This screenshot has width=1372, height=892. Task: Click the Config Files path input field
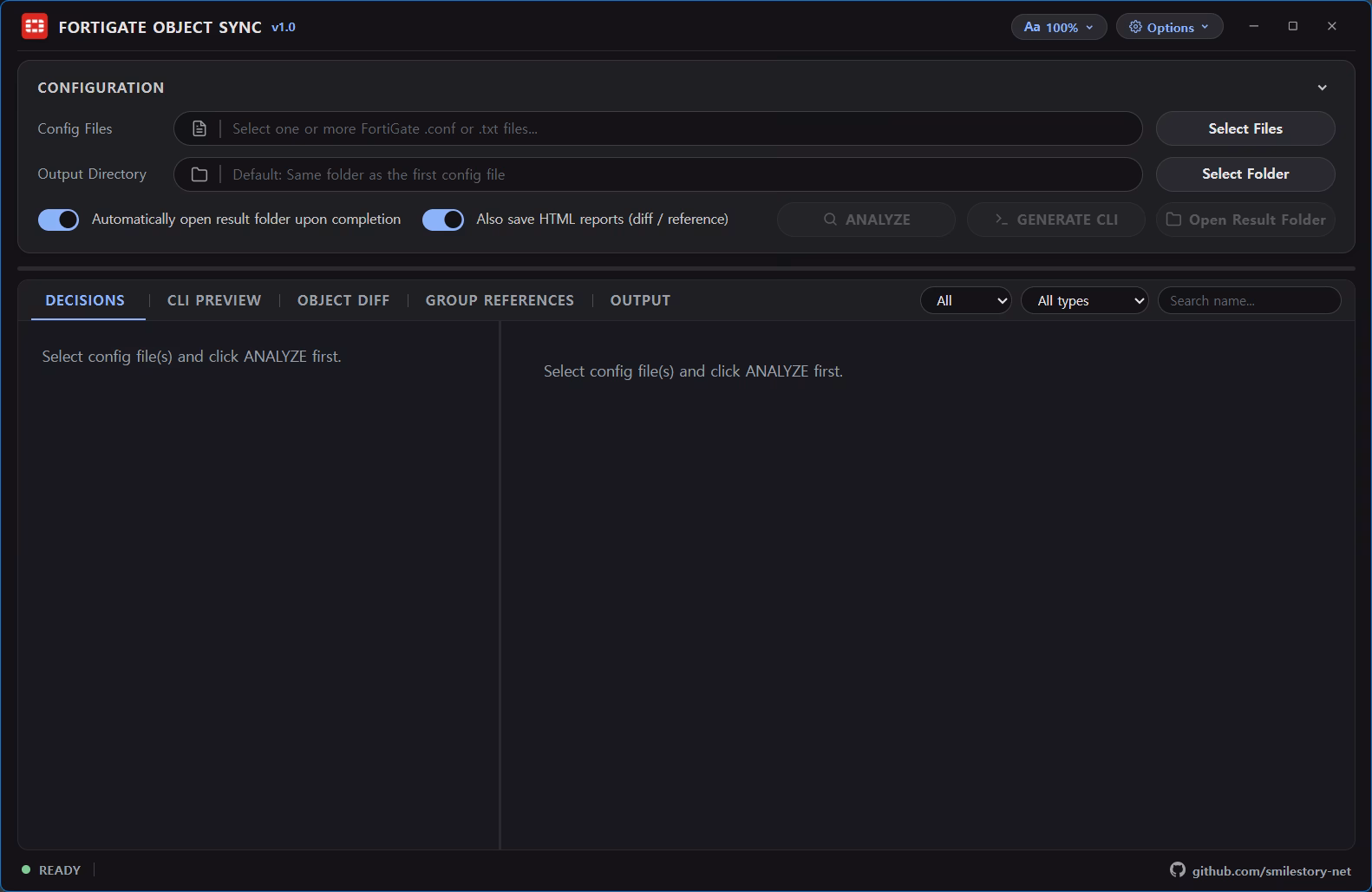(658, 128)
